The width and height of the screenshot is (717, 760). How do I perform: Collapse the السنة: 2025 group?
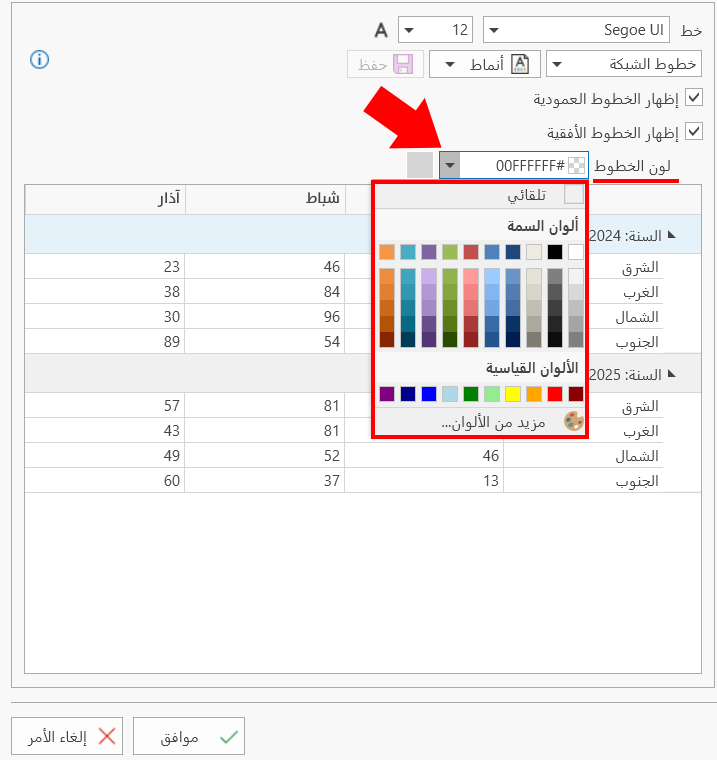click(x=672, y=374)
